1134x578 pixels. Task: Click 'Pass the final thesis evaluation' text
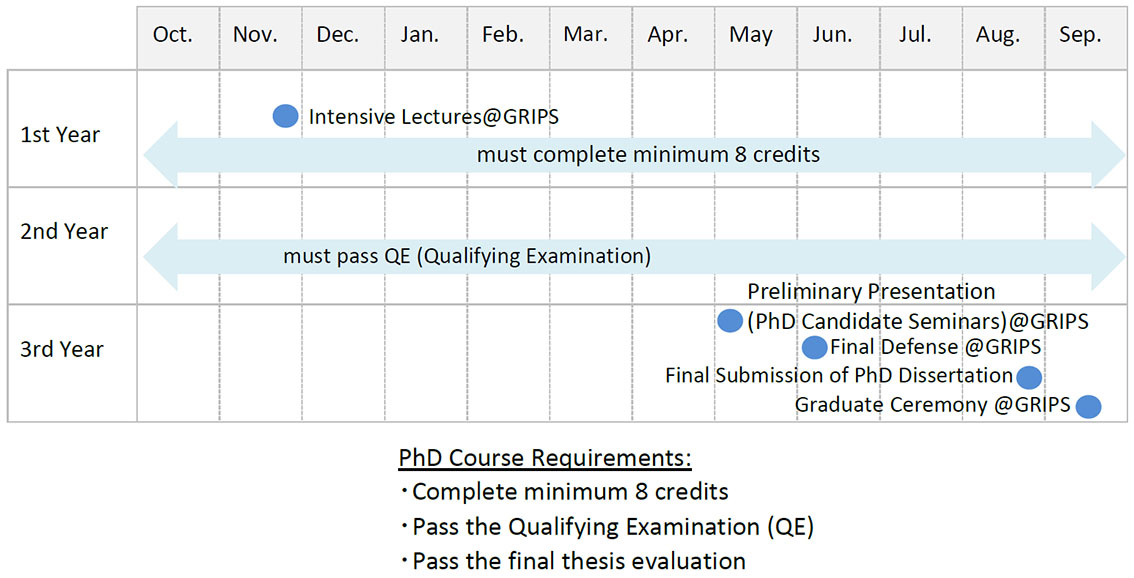click(579, 561)
